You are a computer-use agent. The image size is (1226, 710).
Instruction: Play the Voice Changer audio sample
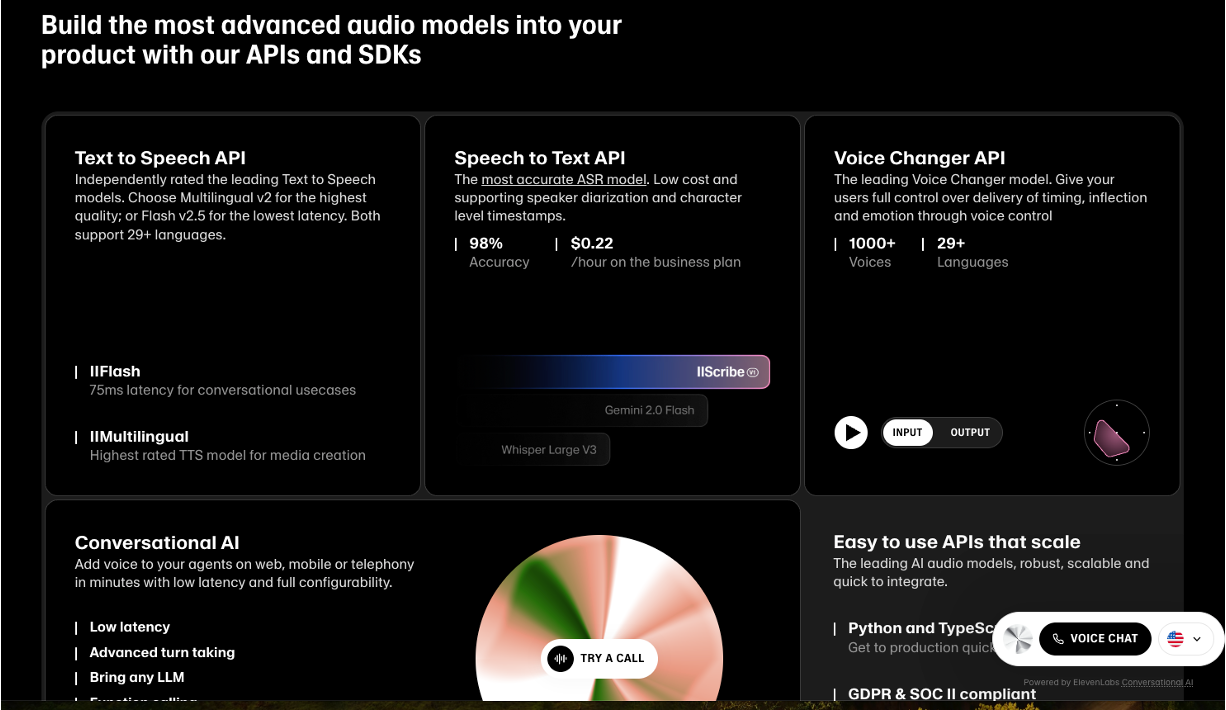point(851,433)
